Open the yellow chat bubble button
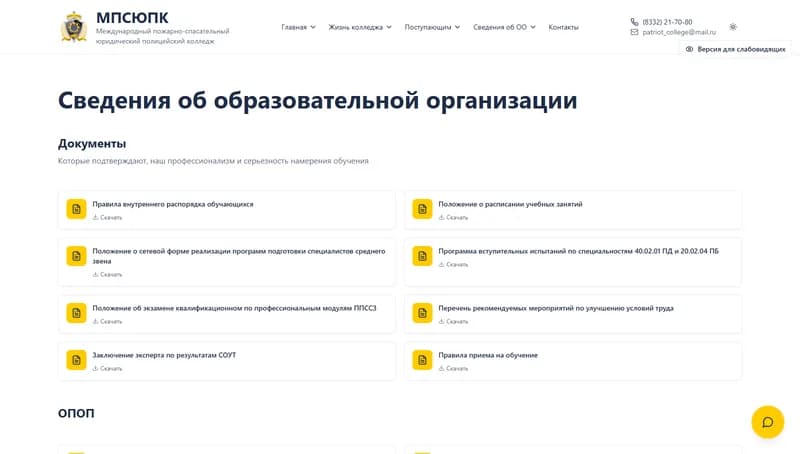Screen dimensions: 800x454 [767, 422]
